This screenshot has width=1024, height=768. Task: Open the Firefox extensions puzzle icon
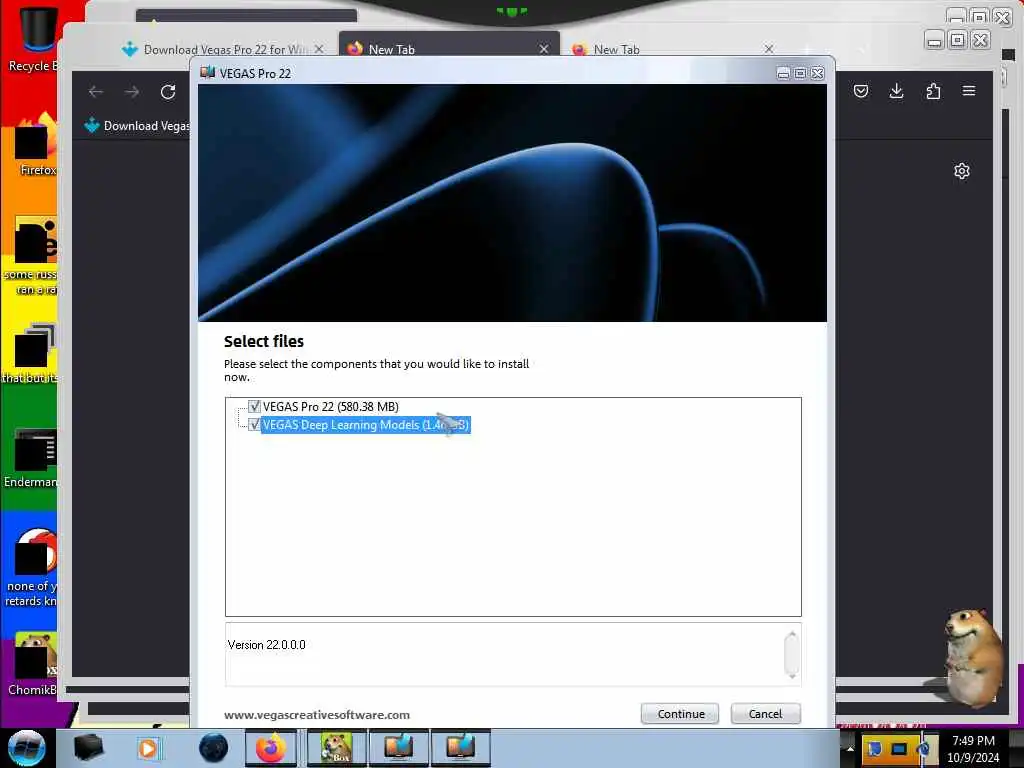[x=933, y=91]
